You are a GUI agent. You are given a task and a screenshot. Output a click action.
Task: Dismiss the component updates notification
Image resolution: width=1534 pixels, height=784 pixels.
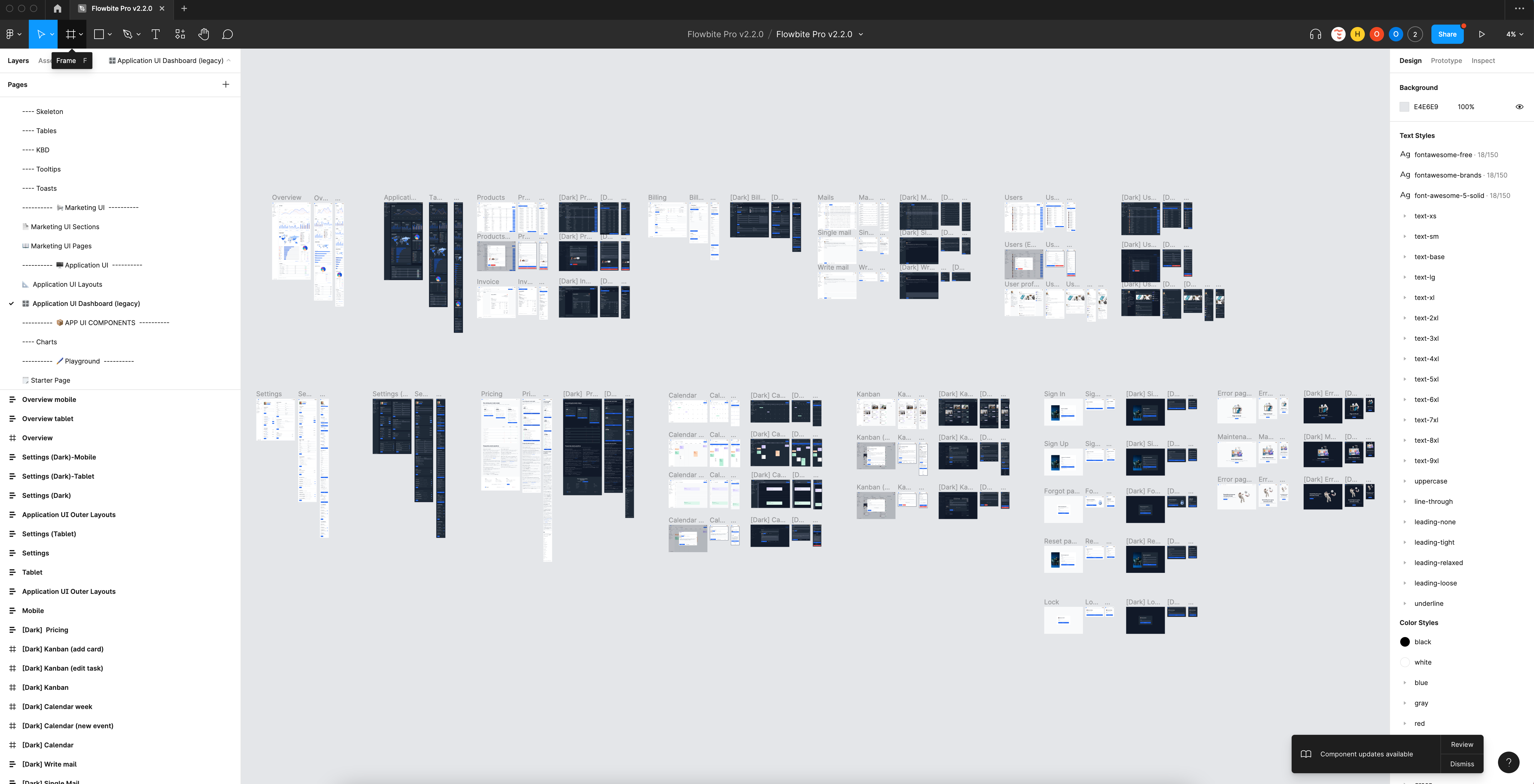1461,764
